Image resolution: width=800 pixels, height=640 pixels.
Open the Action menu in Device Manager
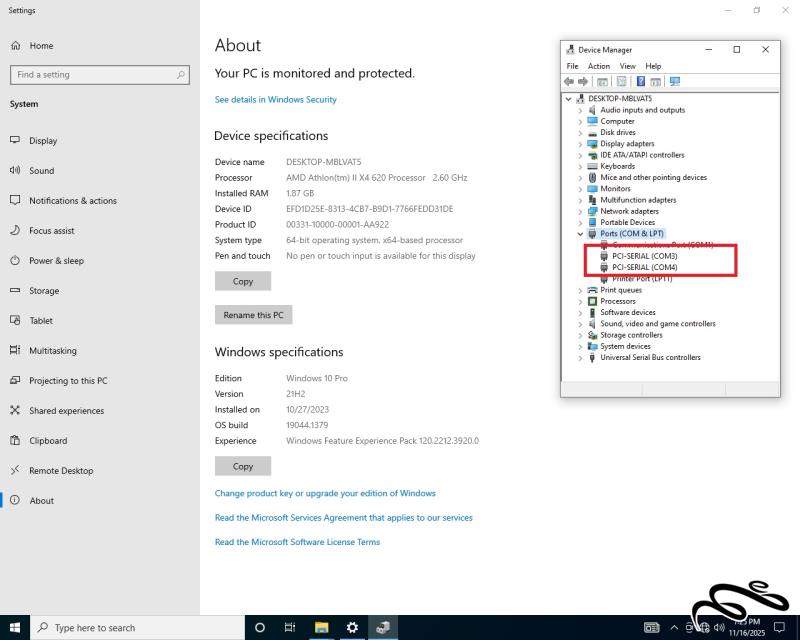(x=599, y=66)
